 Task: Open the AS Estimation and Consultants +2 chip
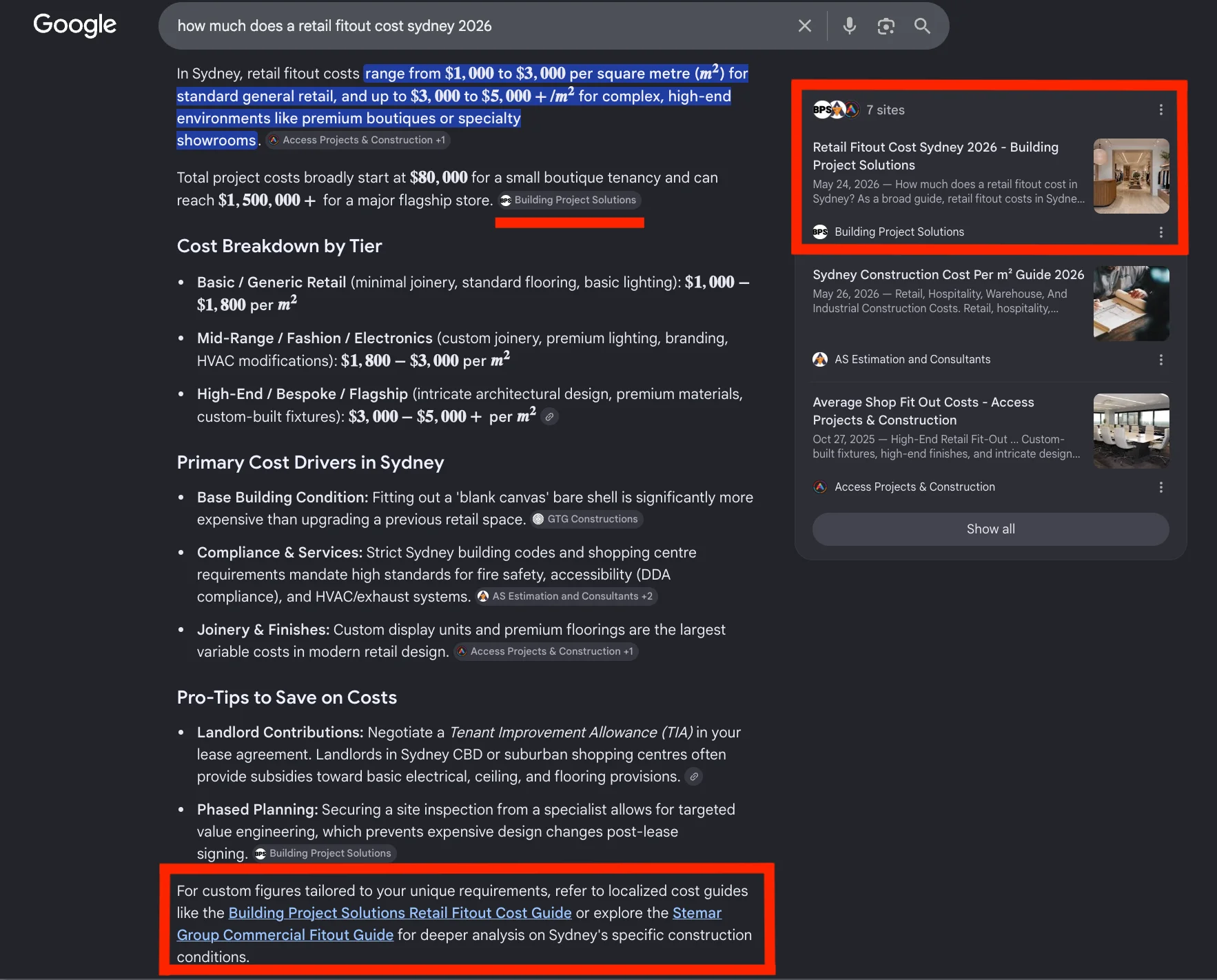click(566, 596)
